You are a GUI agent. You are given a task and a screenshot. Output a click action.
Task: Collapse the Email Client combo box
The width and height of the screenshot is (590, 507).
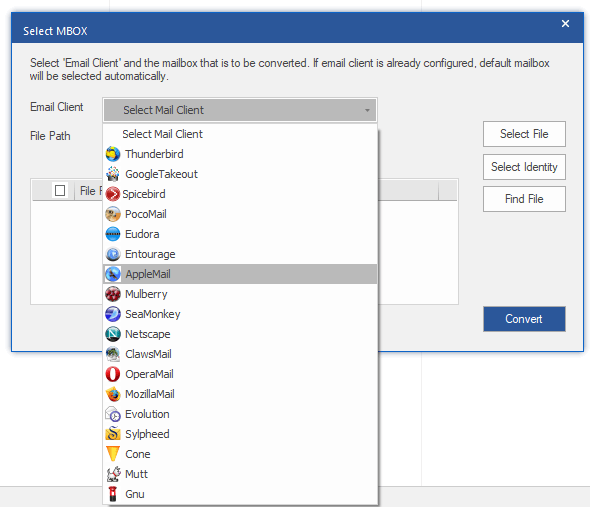tap(240, 110)
